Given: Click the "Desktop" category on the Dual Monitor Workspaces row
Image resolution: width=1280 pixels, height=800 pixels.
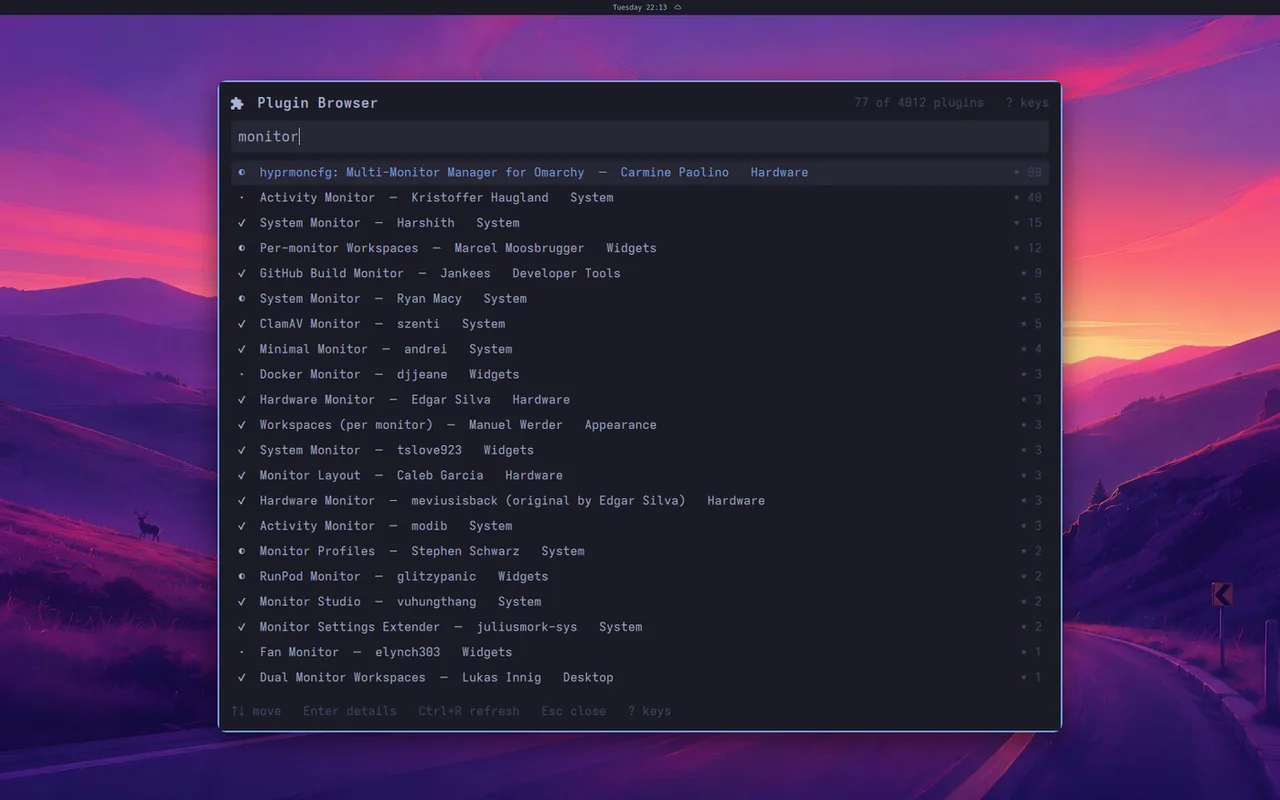Looking at the screenshot, I should [588, 677].
